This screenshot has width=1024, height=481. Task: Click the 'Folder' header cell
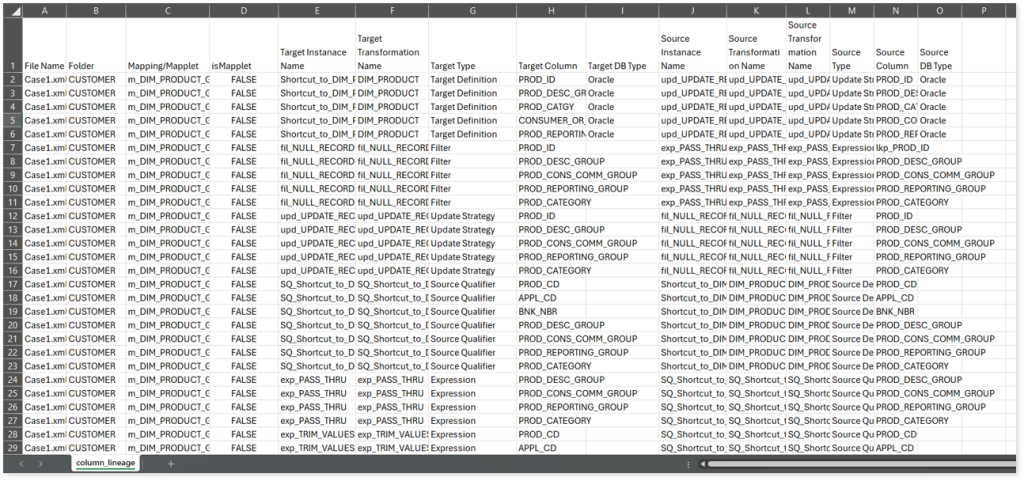[96, 45]
